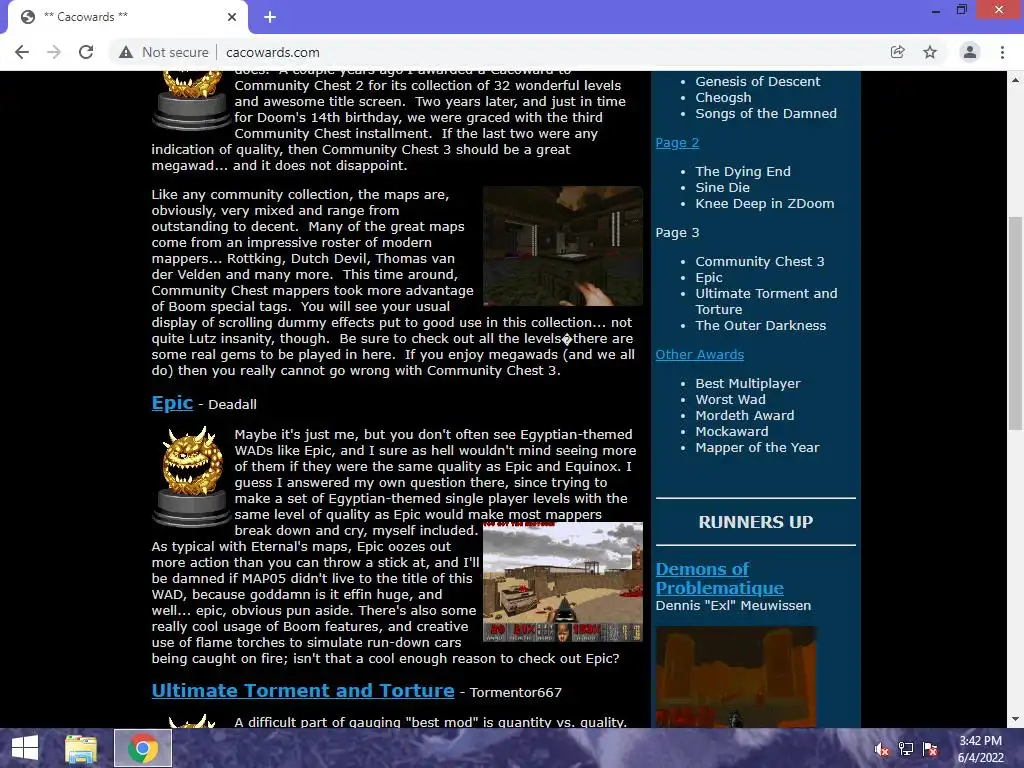Open the Ultimate Torment and Torture link
This screenshot has width=1024, height=768.
tap(303, 691)
